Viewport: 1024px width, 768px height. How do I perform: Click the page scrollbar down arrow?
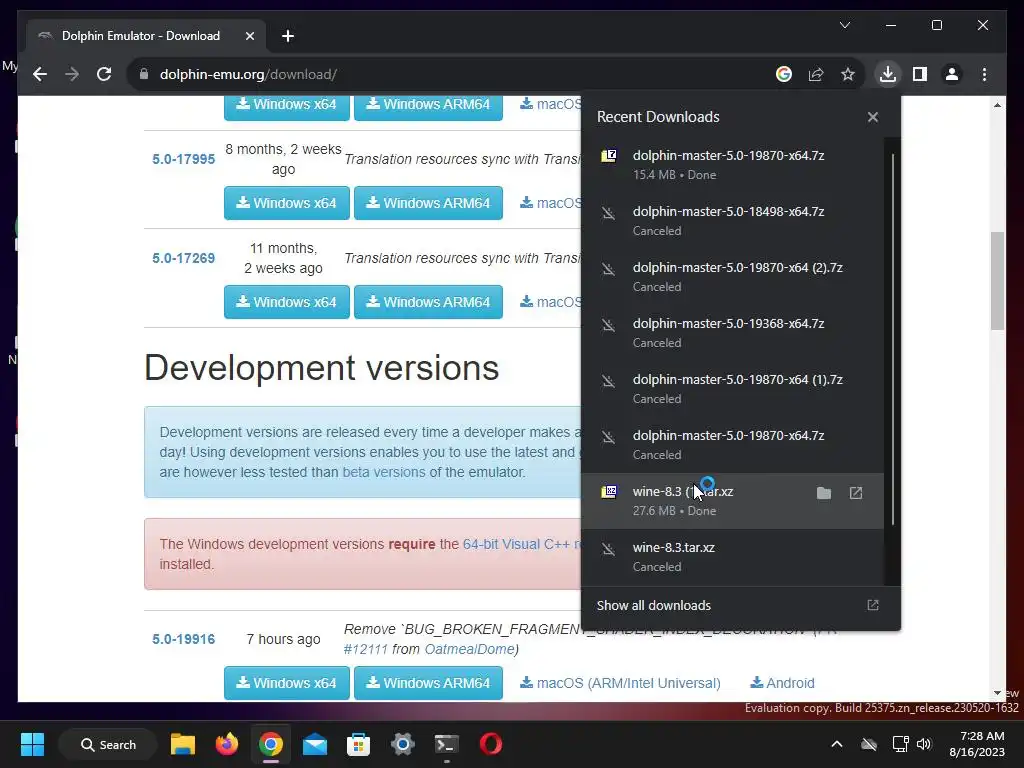pyautogui.click(x=997, y=693)
